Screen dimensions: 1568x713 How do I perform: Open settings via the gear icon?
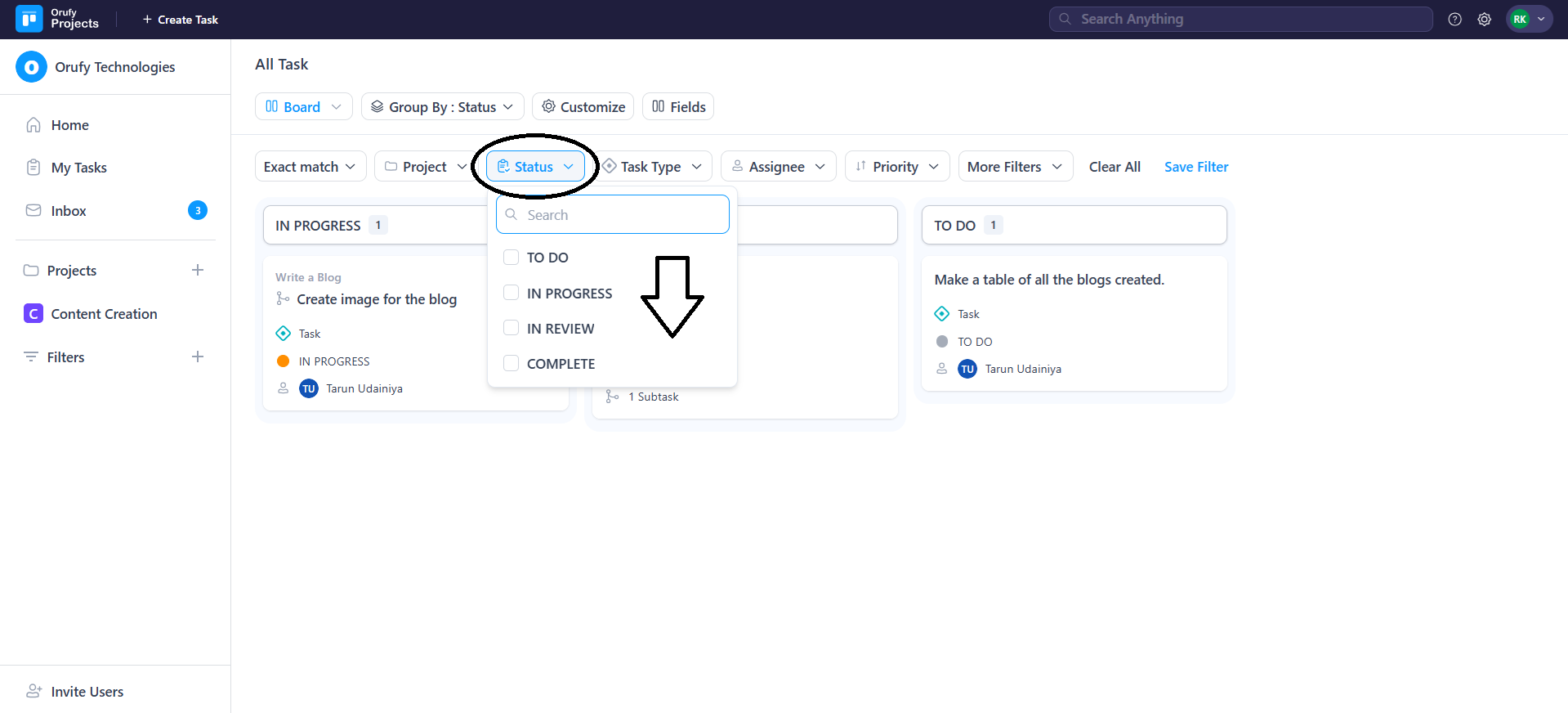[1484, 20]
